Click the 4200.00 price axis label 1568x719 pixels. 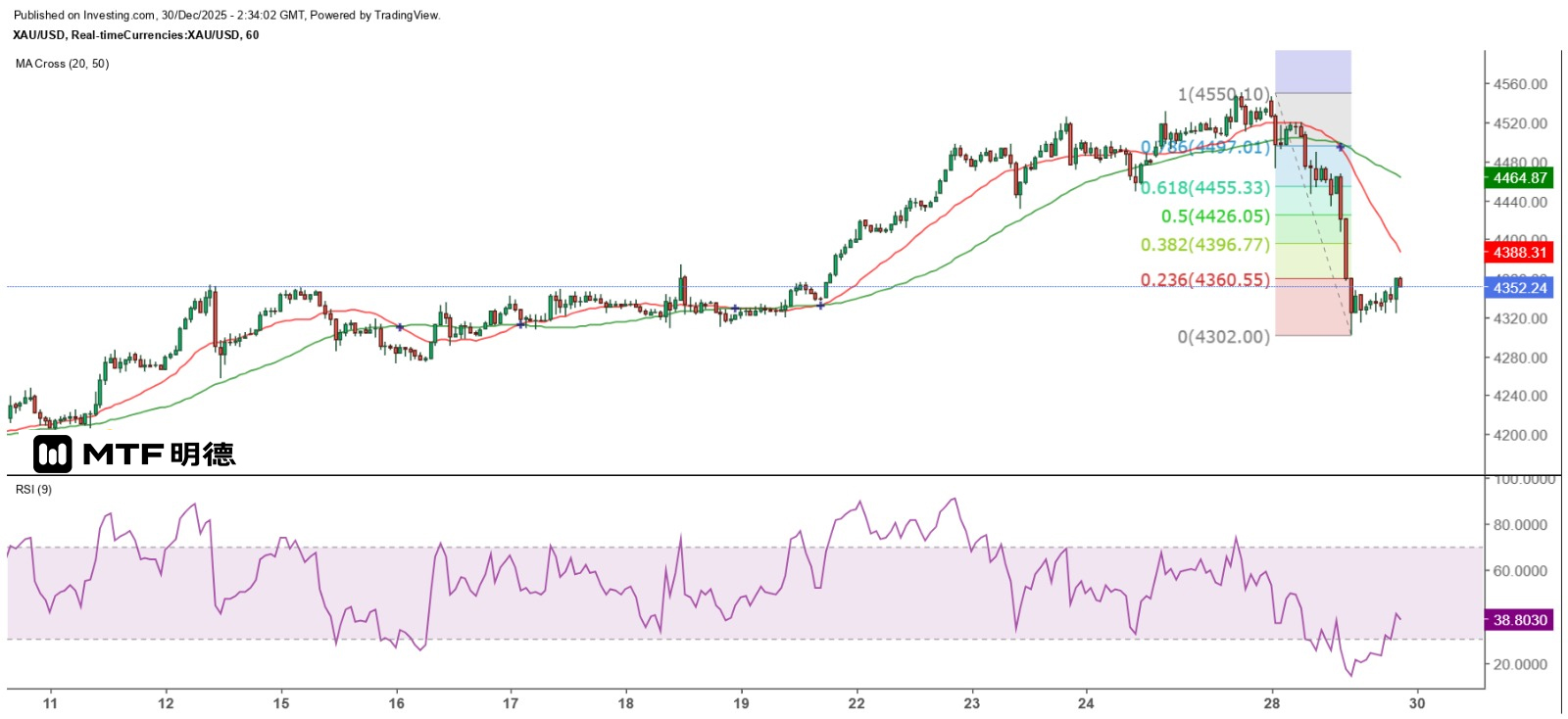point(1520,435)
